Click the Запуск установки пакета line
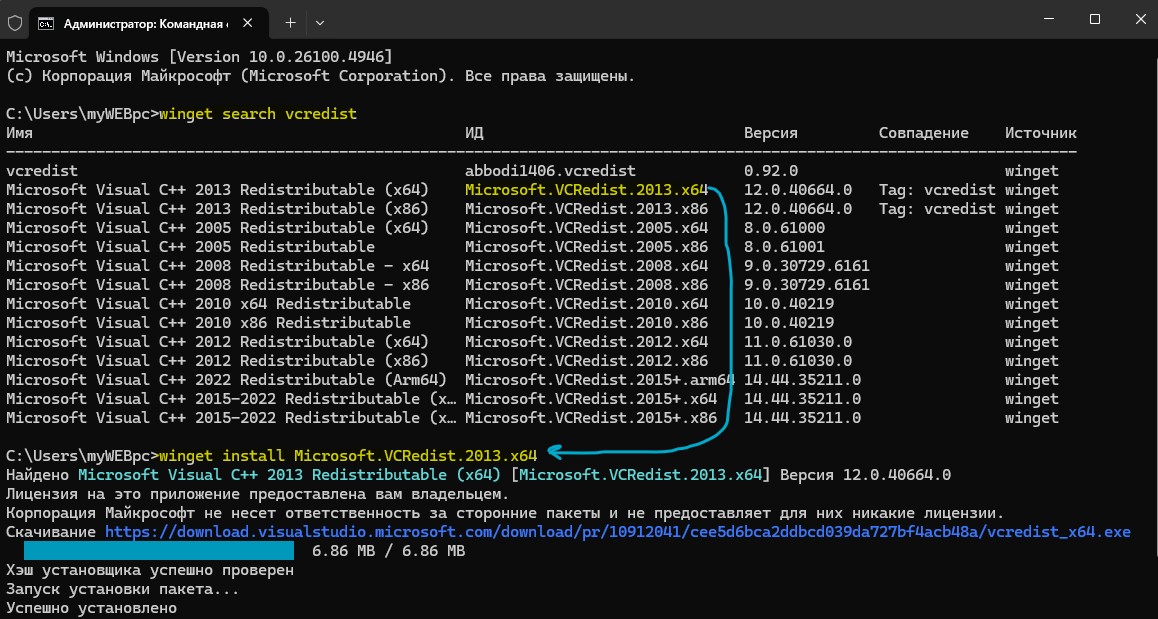Viewport: 1158px width, 619px height. pyautogui.click(x=123, y=589)
